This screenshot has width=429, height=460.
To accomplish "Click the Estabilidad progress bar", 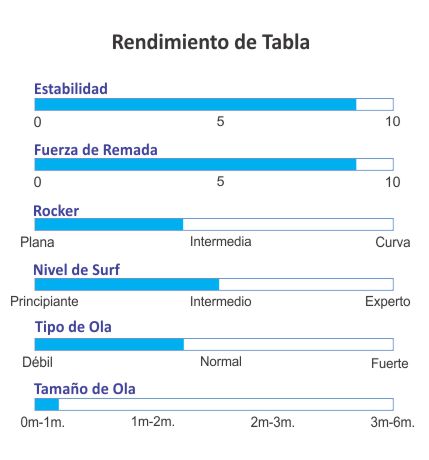I will tap(214, 104).
